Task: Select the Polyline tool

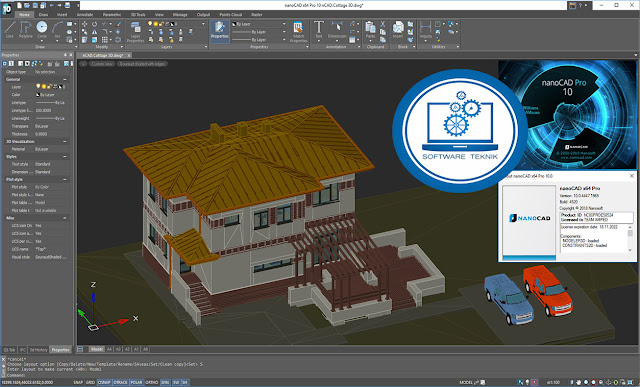Action: 25,29
